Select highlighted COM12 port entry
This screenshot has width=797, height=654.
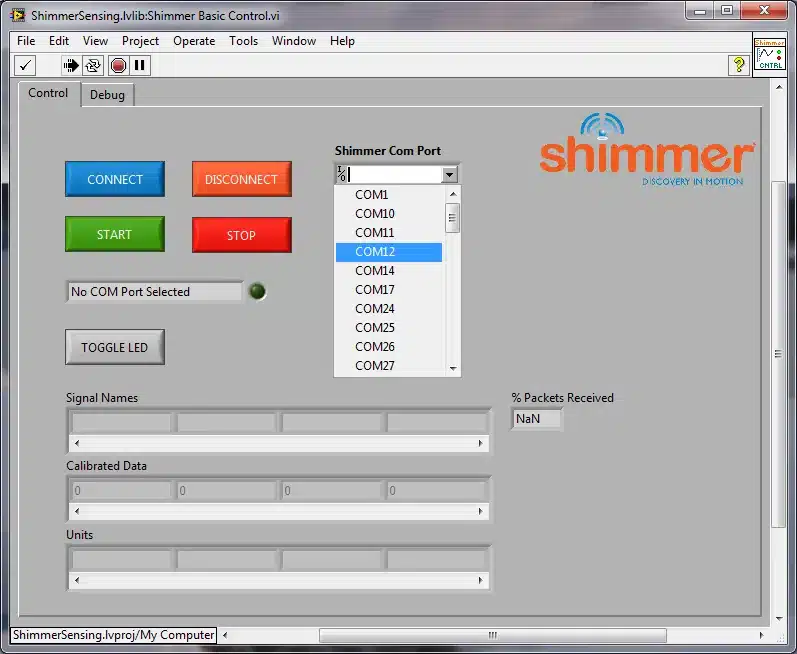[x=389, y=252]
